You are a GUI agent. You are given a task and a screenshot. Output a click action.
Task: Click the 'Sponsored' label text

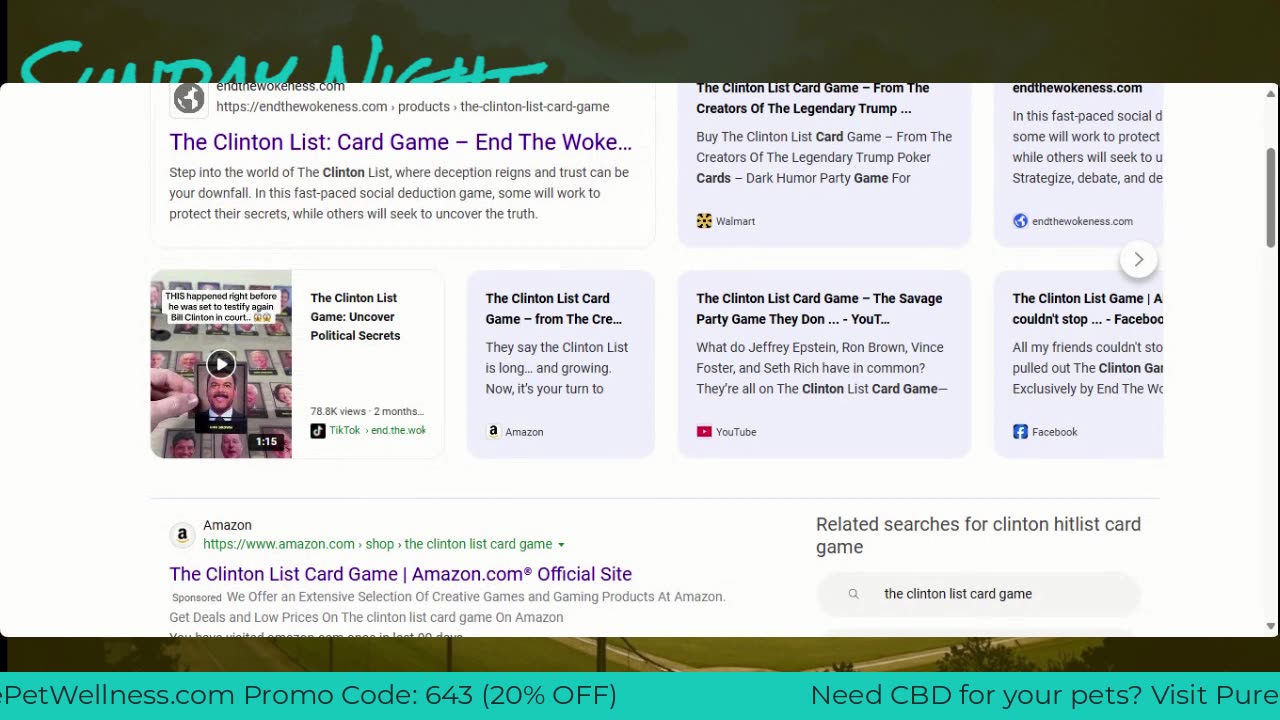point(196,598)
